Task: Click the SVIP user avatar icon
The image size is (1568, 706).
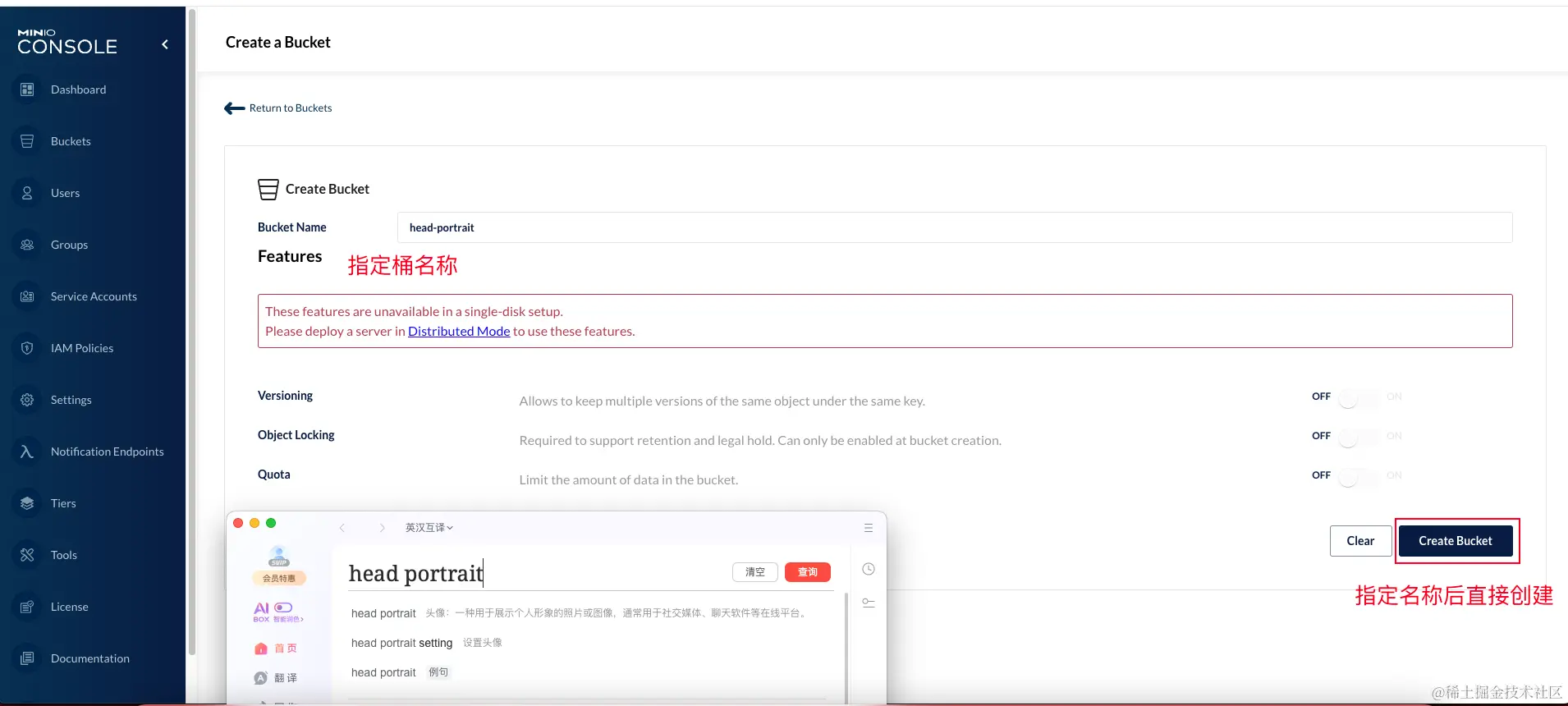Action: [279, 556]
